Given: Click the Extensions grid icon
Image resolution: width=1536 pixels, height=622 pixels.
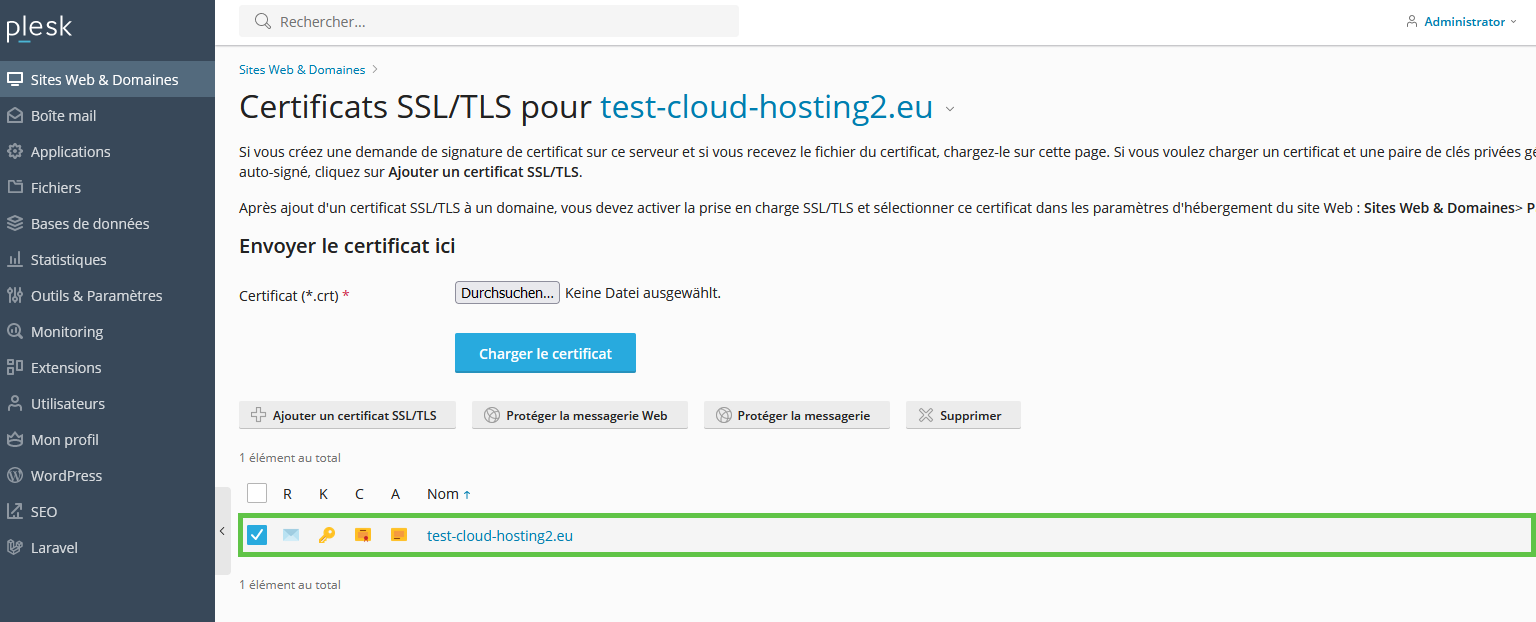Looking at the screenshot, I should [x=15, y=367].
